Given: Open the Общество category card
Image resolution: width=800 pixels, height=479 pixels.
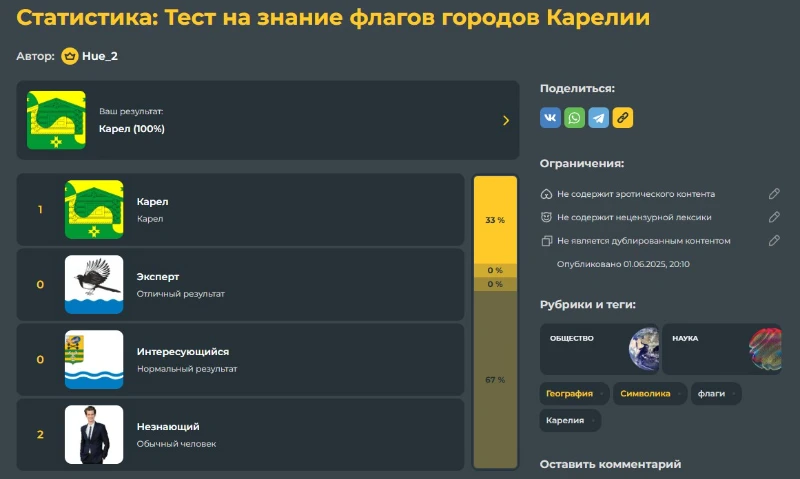Looking at the screenshot, I should click(599, 349).
